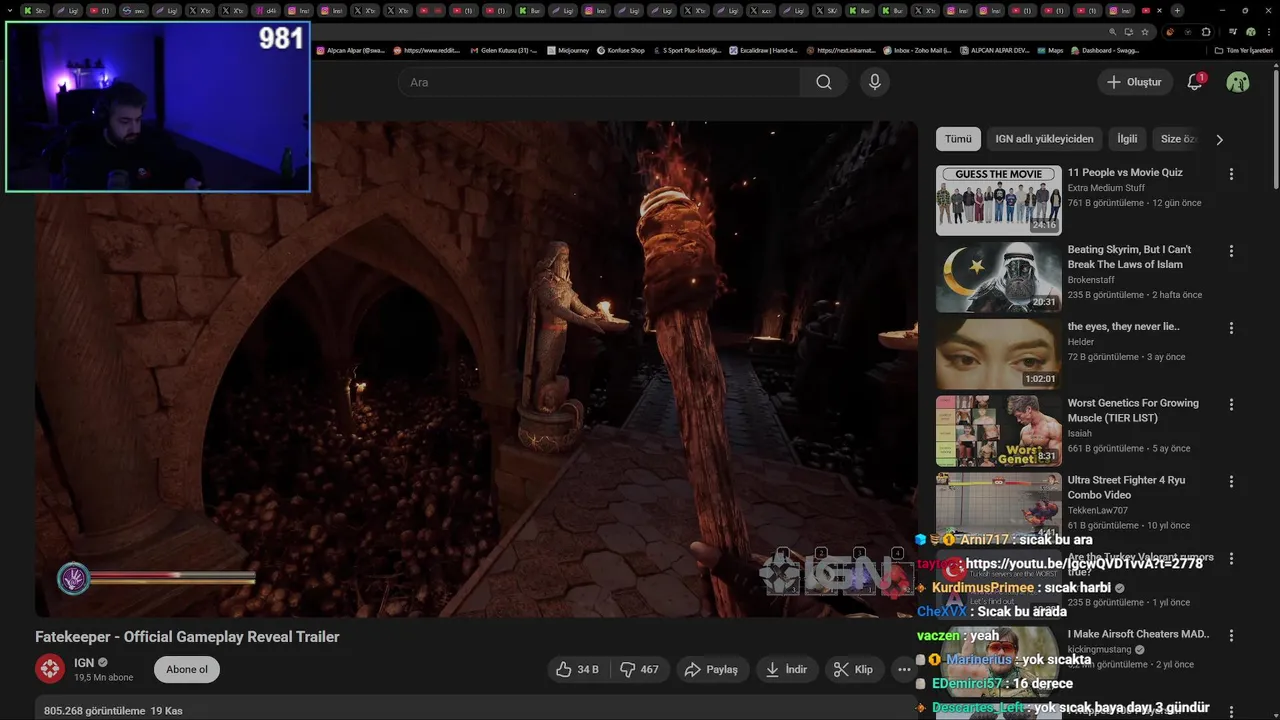Search with the magnifier icon button

[x=824, y=82]
